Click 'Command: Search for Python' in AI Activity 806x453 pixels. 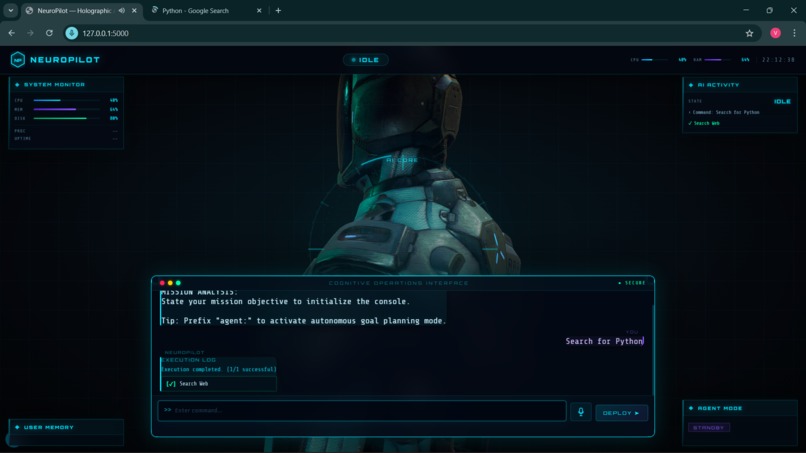point(724,112)
